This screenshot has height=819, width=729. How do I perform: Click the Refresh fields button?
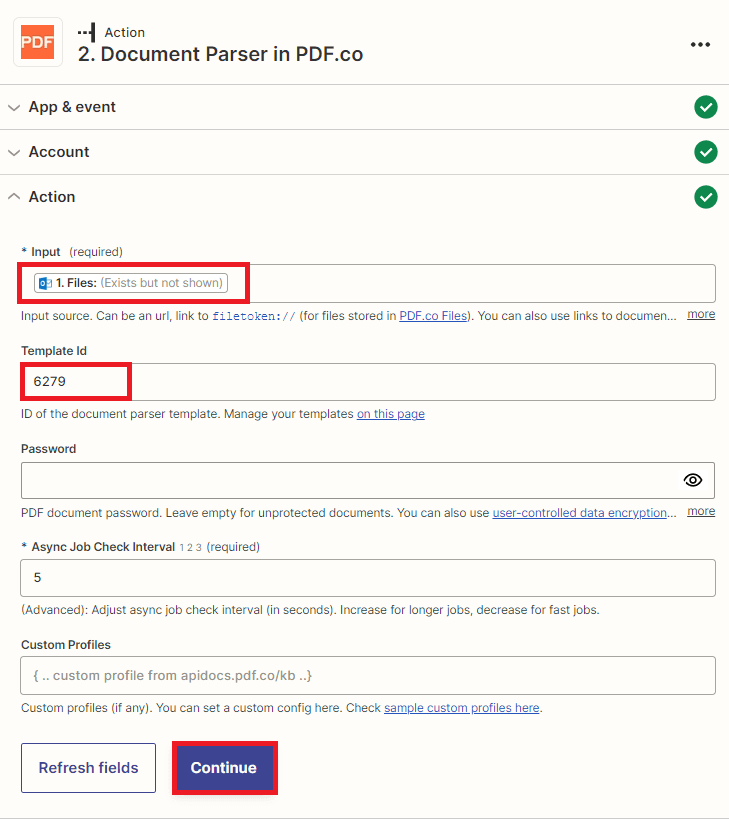coord(88,768)
